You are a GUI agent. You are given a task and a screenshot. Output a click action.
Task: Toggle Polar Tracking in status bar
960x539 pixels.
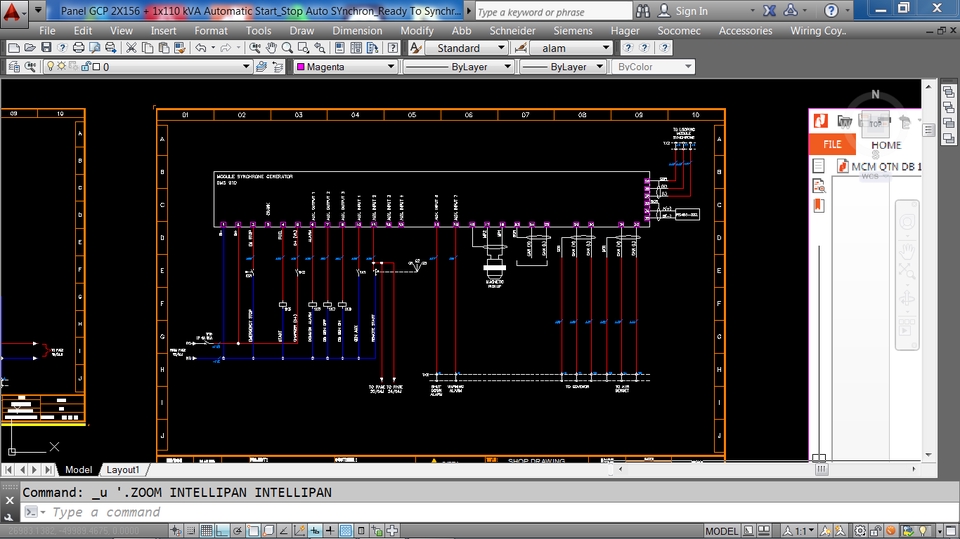click(x=238, y=530)
